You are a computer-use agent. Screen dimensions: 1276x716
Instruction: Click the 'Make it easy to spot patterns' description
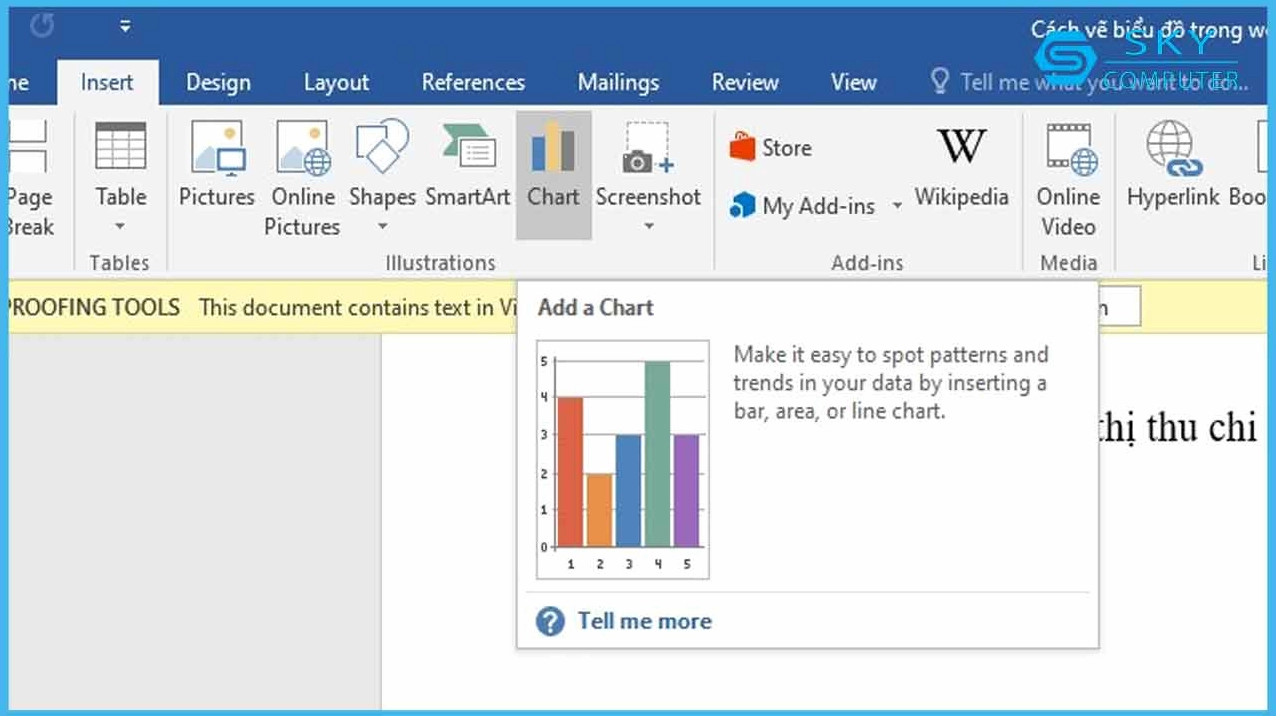pos(890,382)
